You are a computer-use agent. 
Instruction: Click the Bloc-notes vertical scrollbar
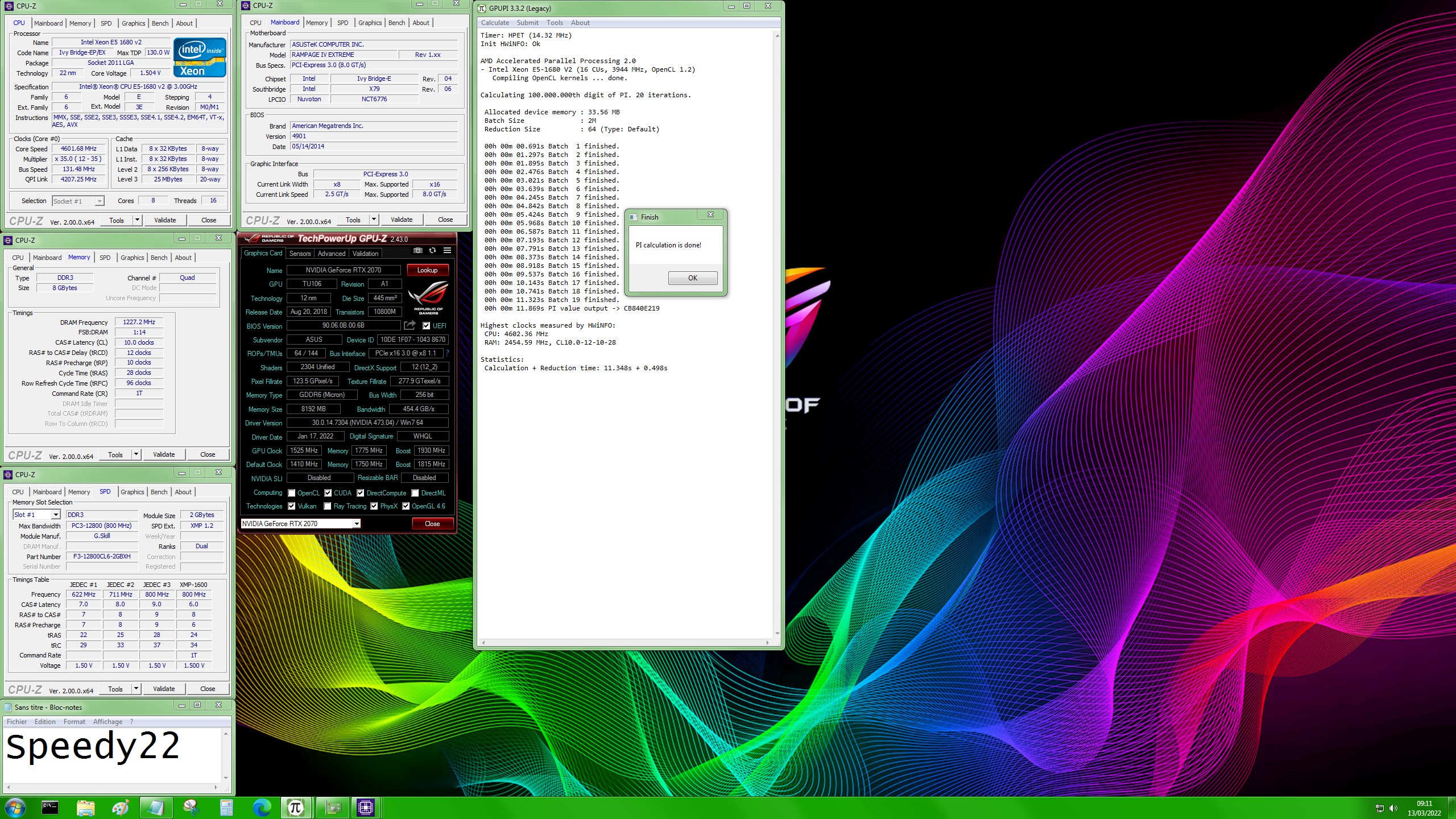(x=226, y=755)
